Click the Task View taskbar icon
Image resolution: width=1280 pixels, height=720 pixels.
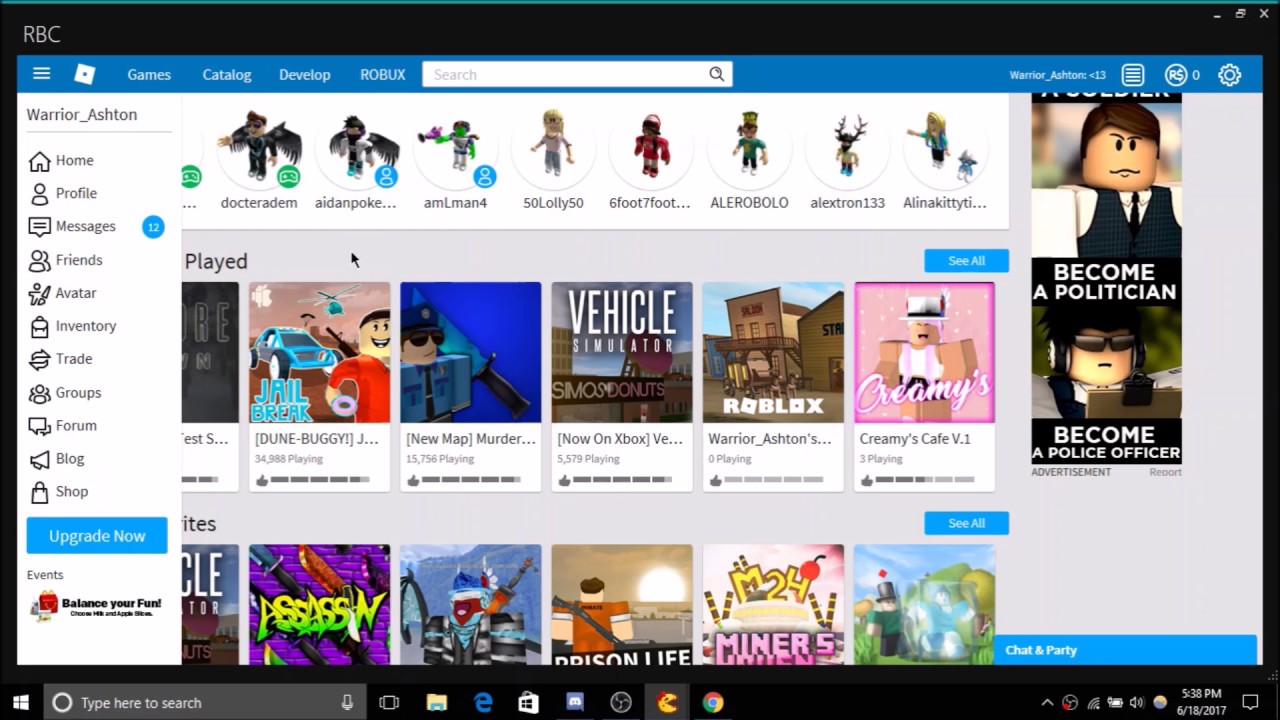[x=389, y=703]
